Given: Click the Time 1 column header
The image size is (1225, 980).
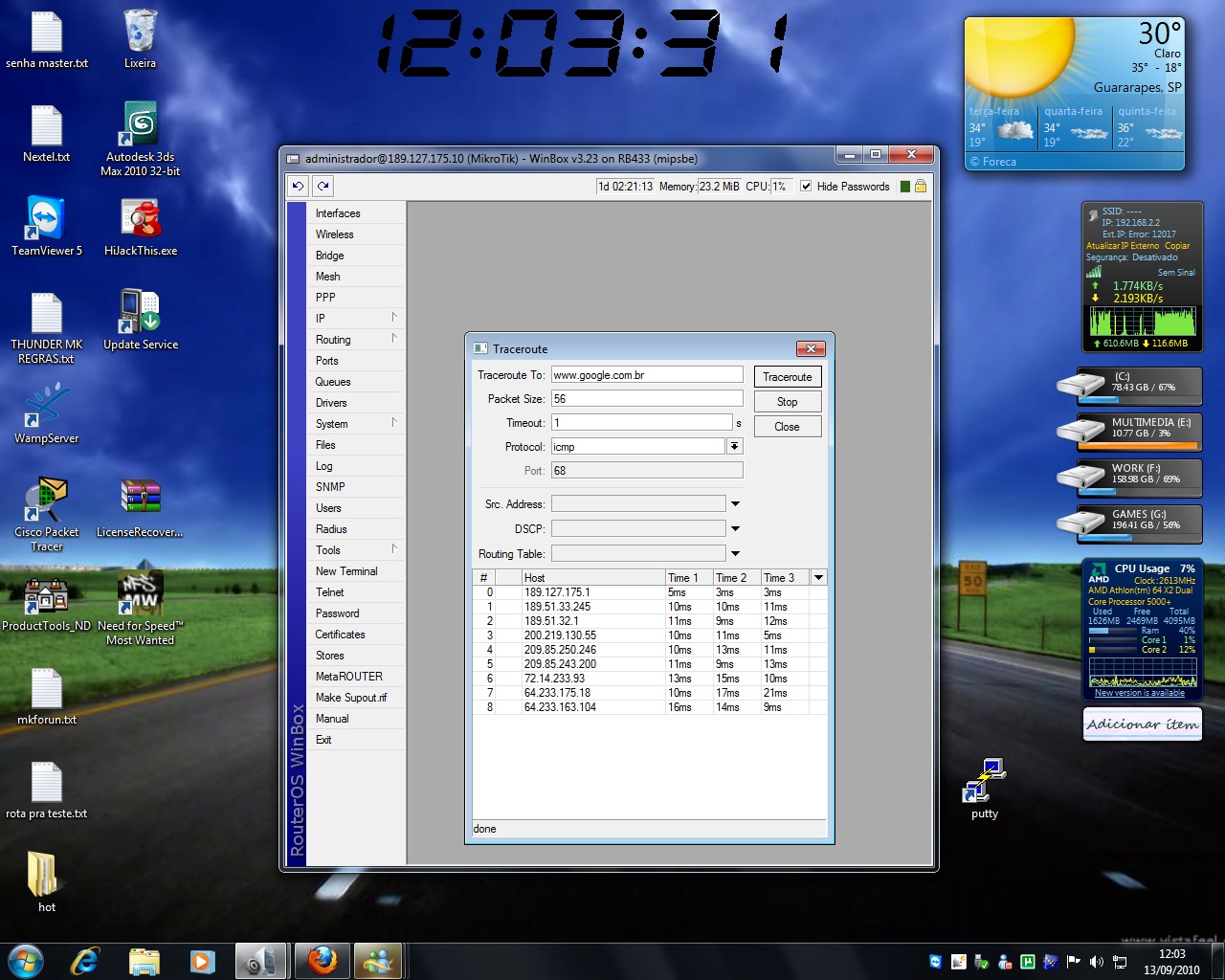Looking at the screenshot, I should coord(689,577).
